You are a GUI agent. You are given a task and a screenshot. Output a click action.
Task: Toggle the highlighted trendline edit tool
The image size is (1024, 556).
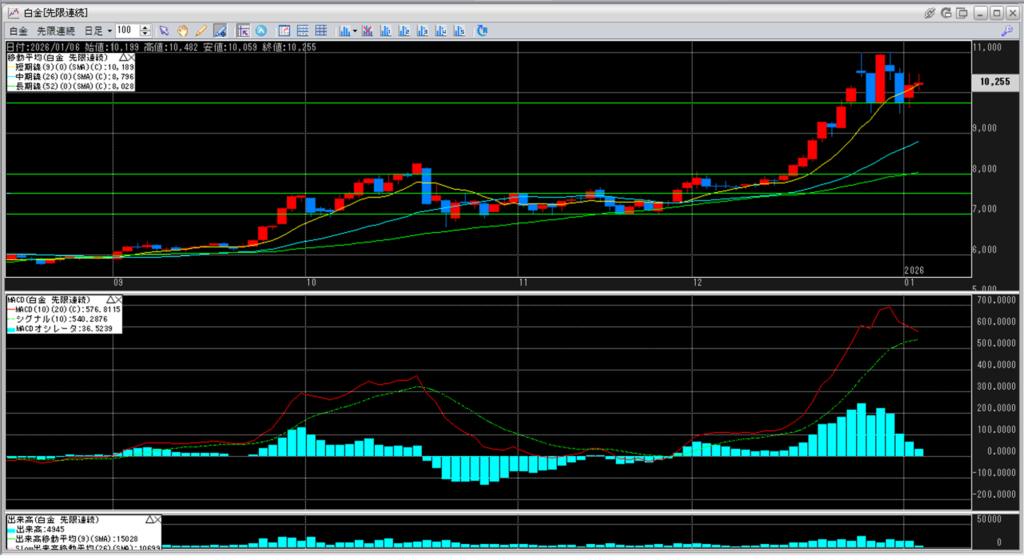point(219,31)
